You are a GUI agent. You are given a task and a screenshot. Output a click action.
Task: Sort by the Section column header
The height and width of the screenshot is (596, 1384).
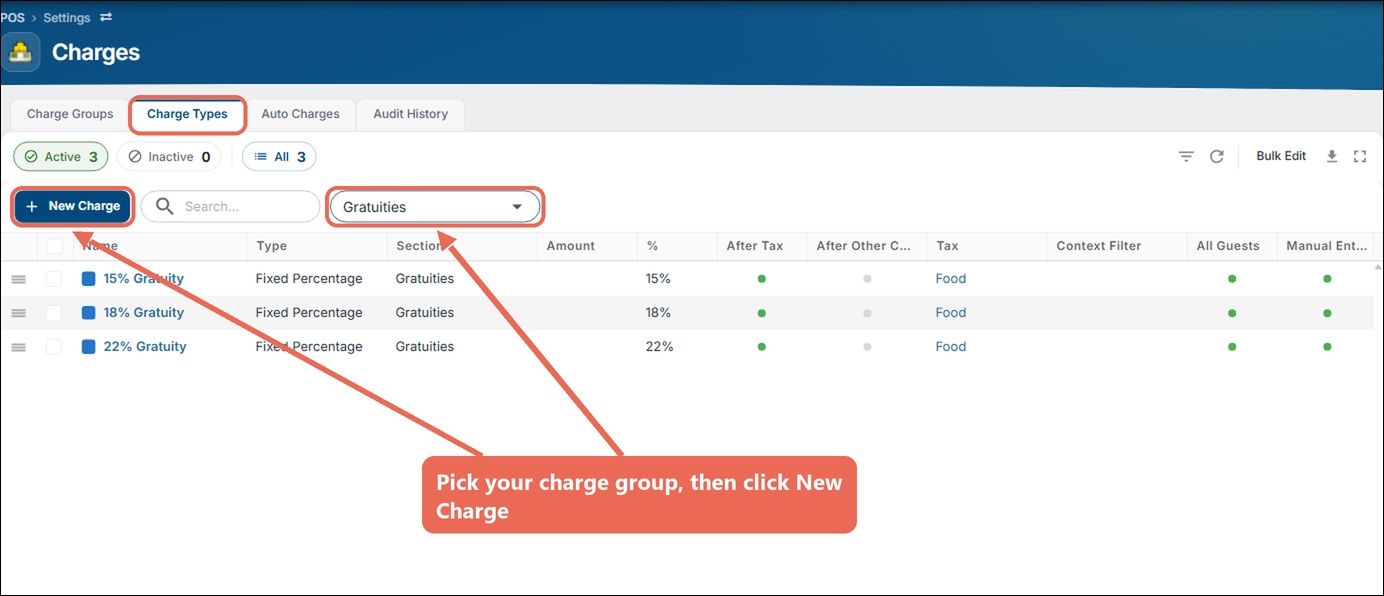419,246
